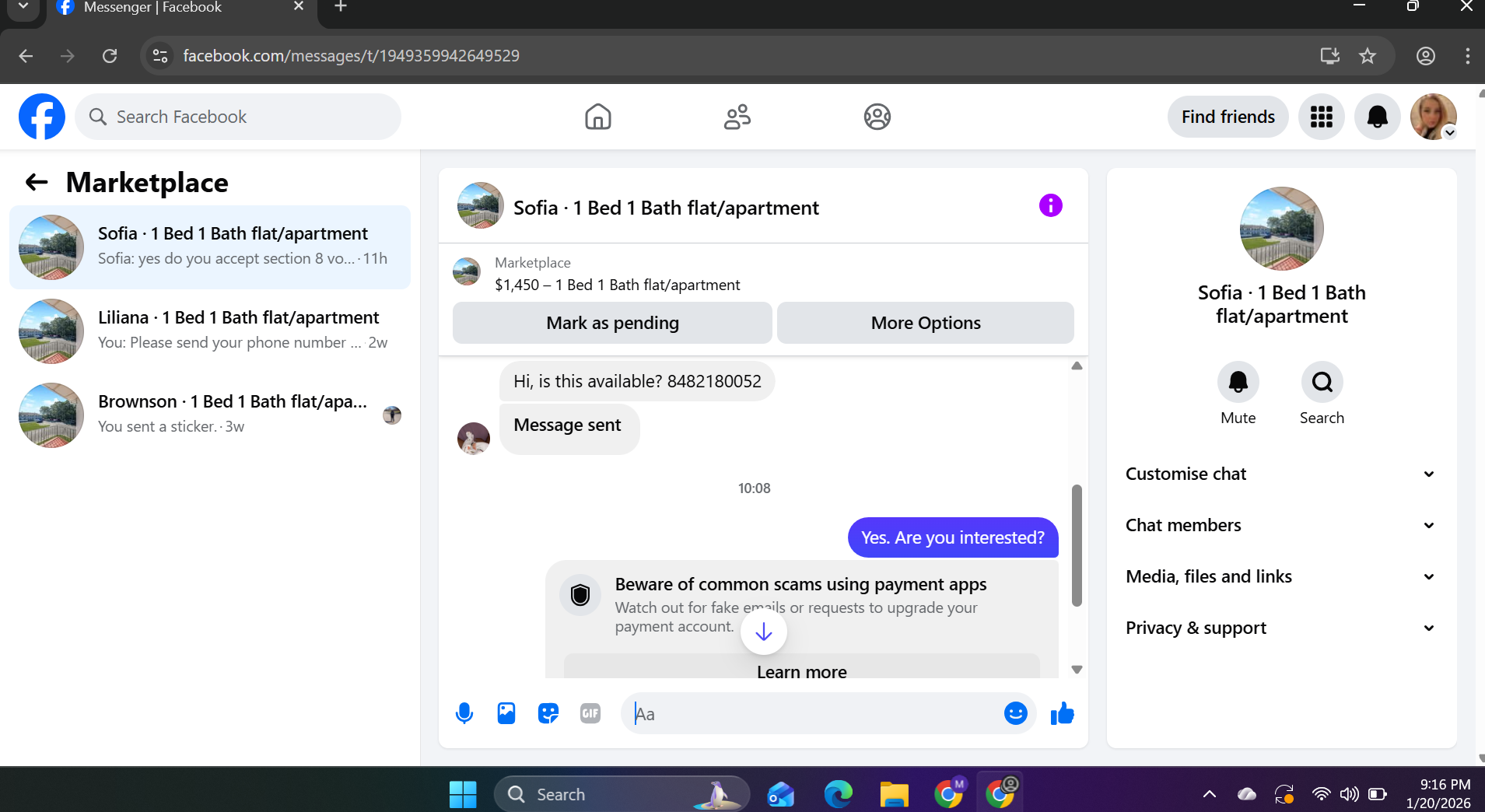Open the Groups icon in top navigation
This screenshot has width=1485, height=812.
[877, 117]
